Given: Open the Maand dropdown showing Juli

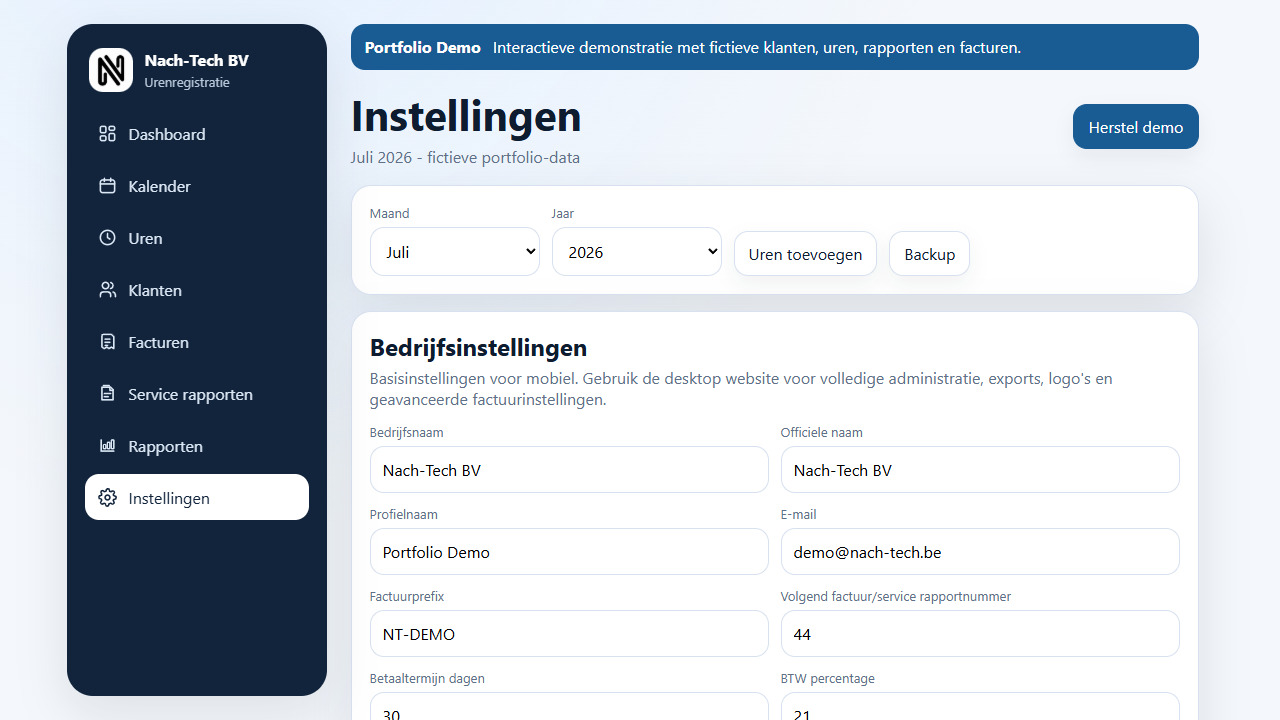Looking at the screenshot, I should point(455,252).
